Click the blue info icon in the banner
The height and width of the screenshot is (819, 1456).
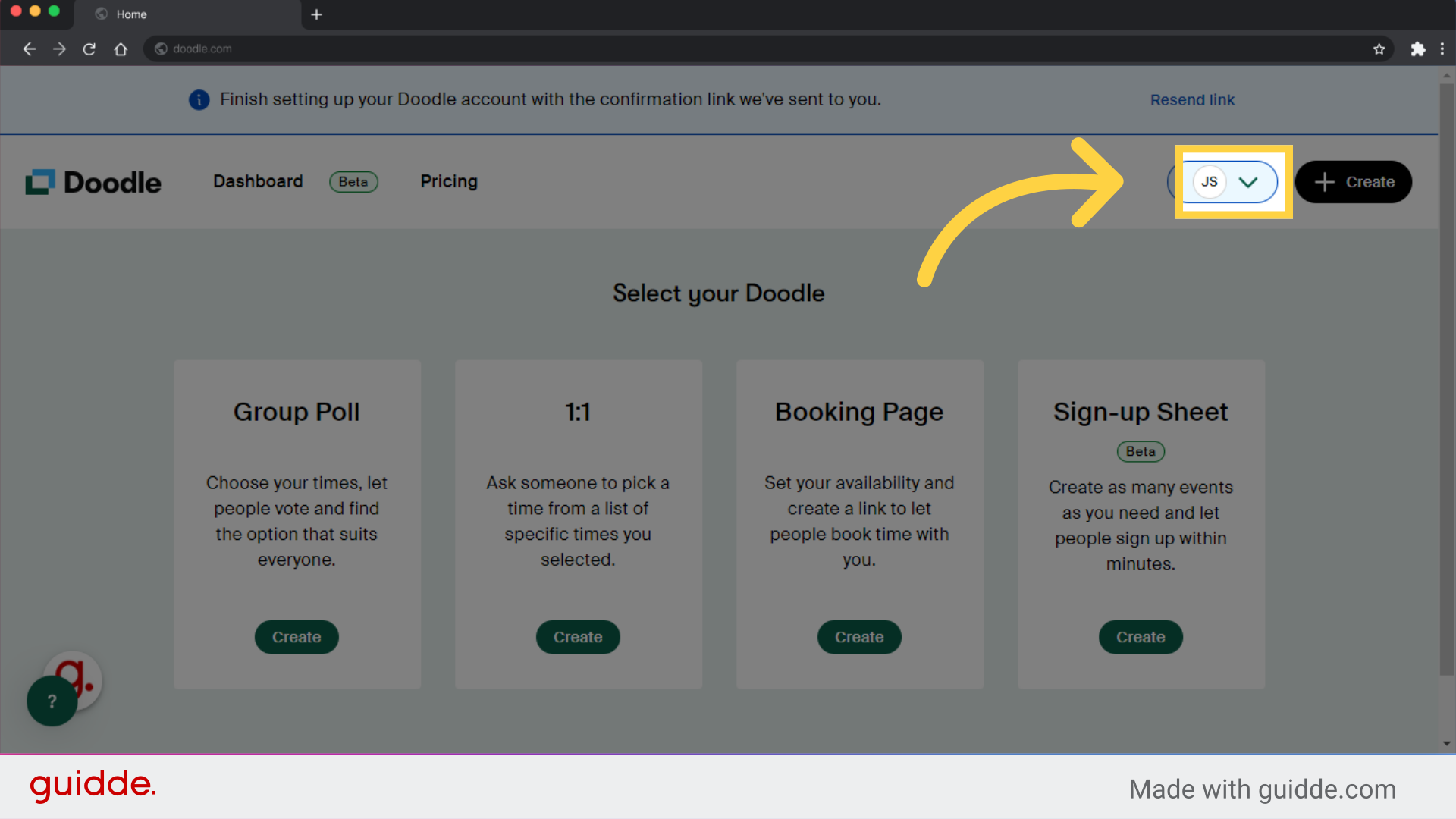point(199,99)
